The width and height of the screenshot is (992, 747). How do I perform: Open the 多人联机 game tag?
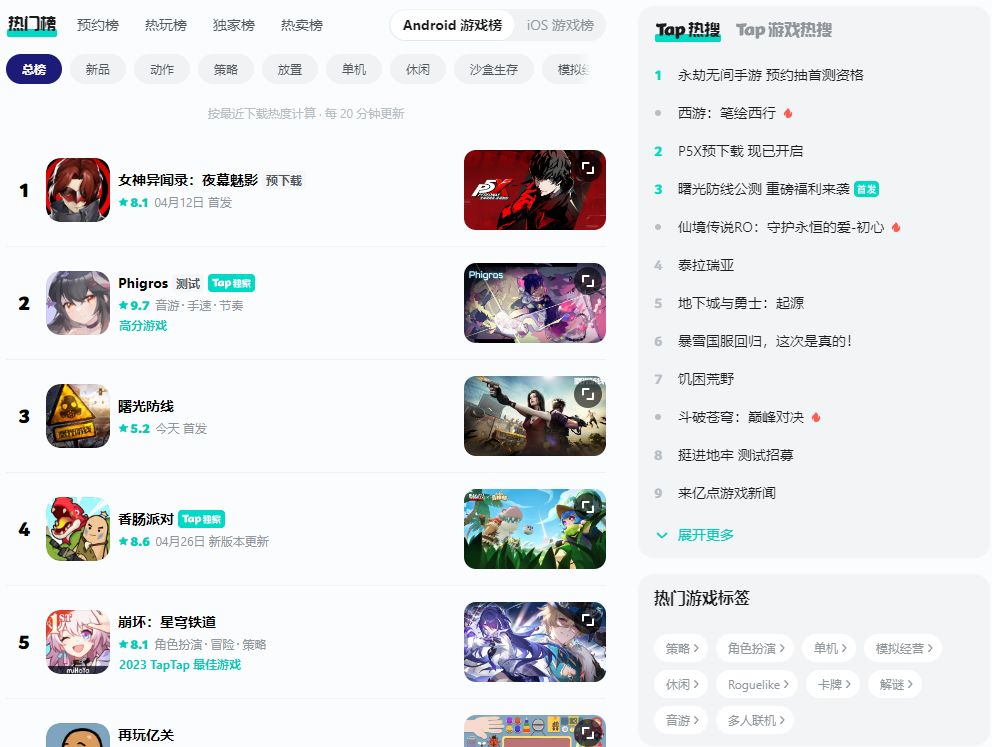coord(755,720)
